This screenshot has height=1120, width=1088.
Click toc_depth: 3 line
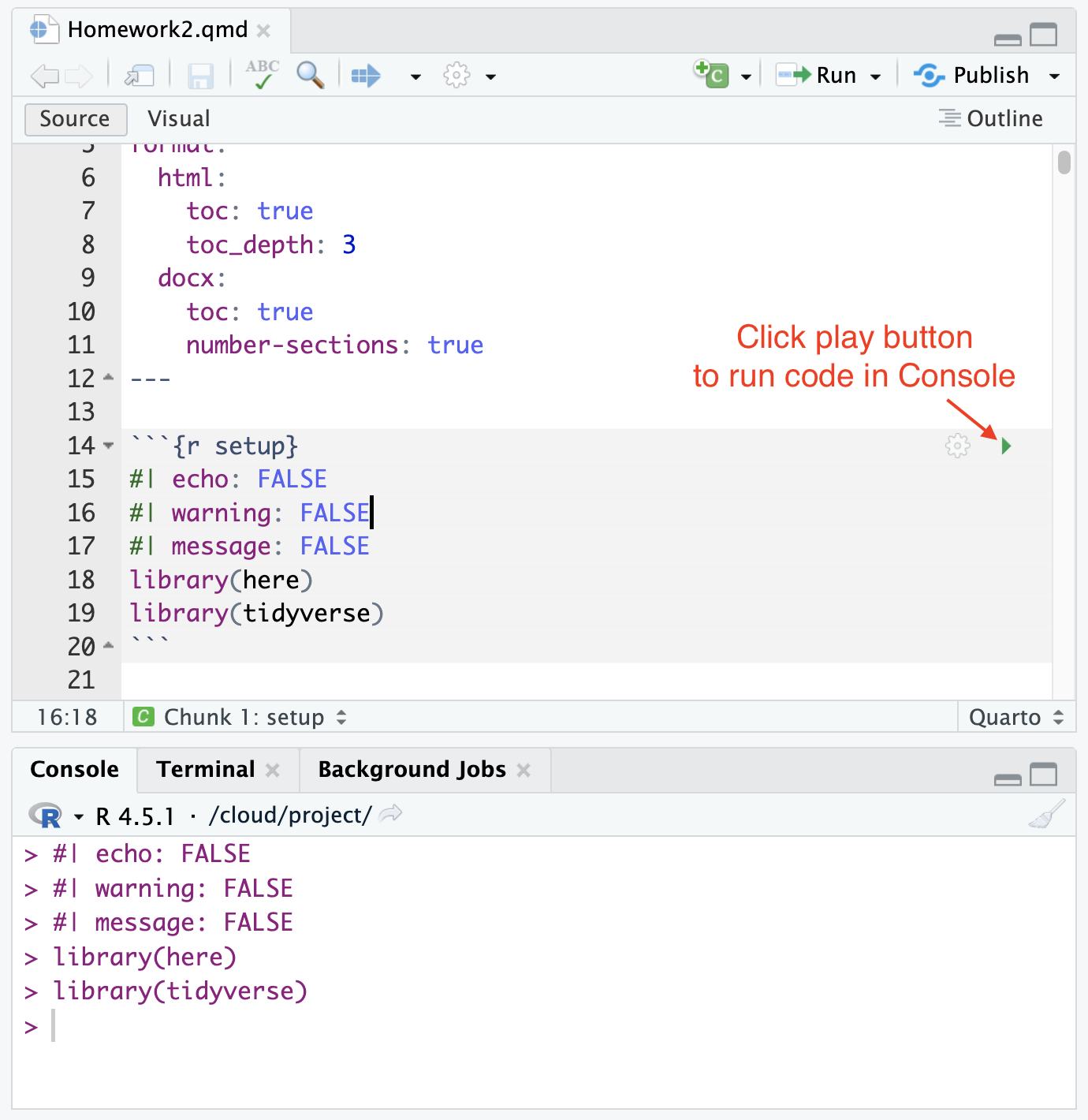(x=271, y=245)
